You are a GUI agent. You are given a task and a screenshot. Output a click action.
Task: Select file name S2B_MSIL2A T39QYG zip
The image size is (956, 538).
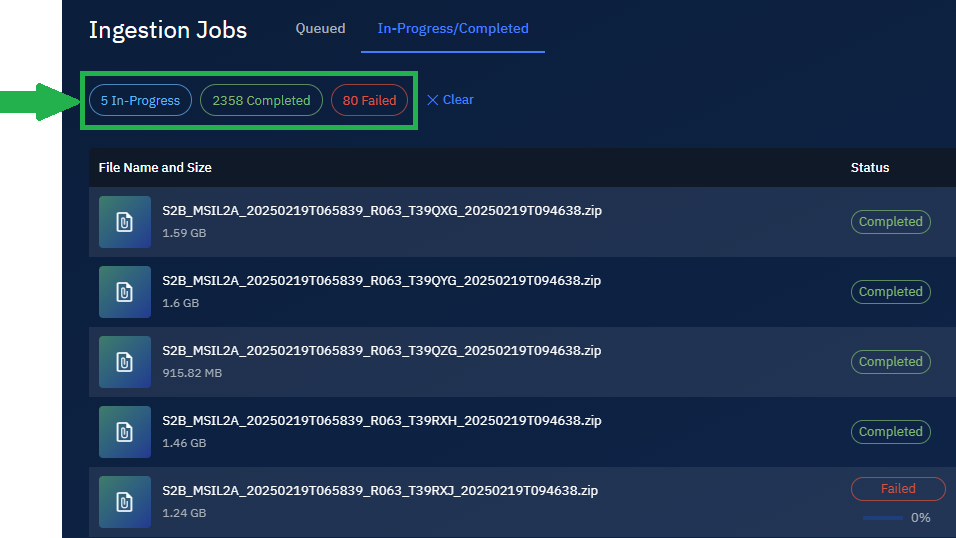[x=382, y=281]
